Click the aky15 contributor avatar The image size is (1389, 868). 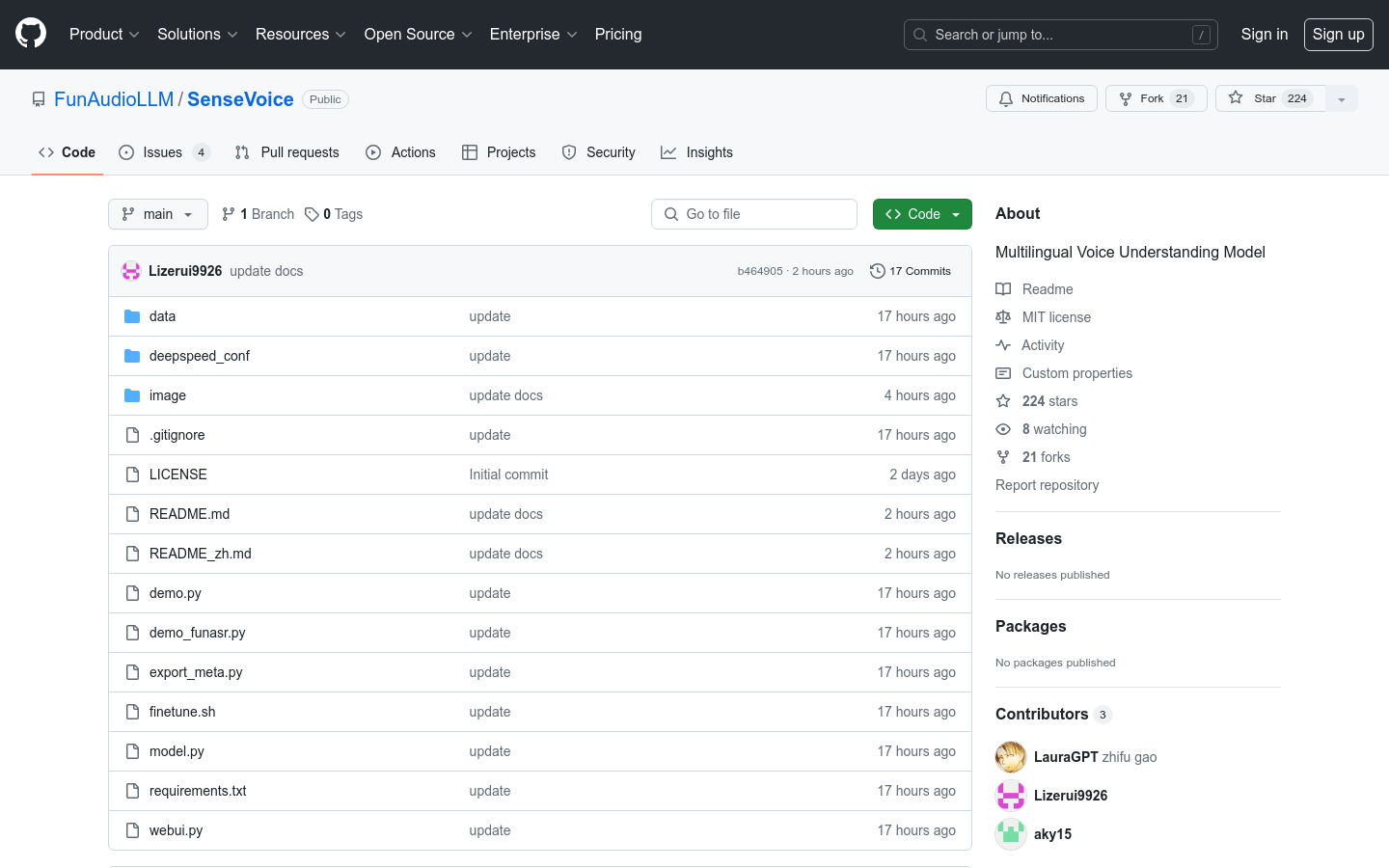[1011, 834]
